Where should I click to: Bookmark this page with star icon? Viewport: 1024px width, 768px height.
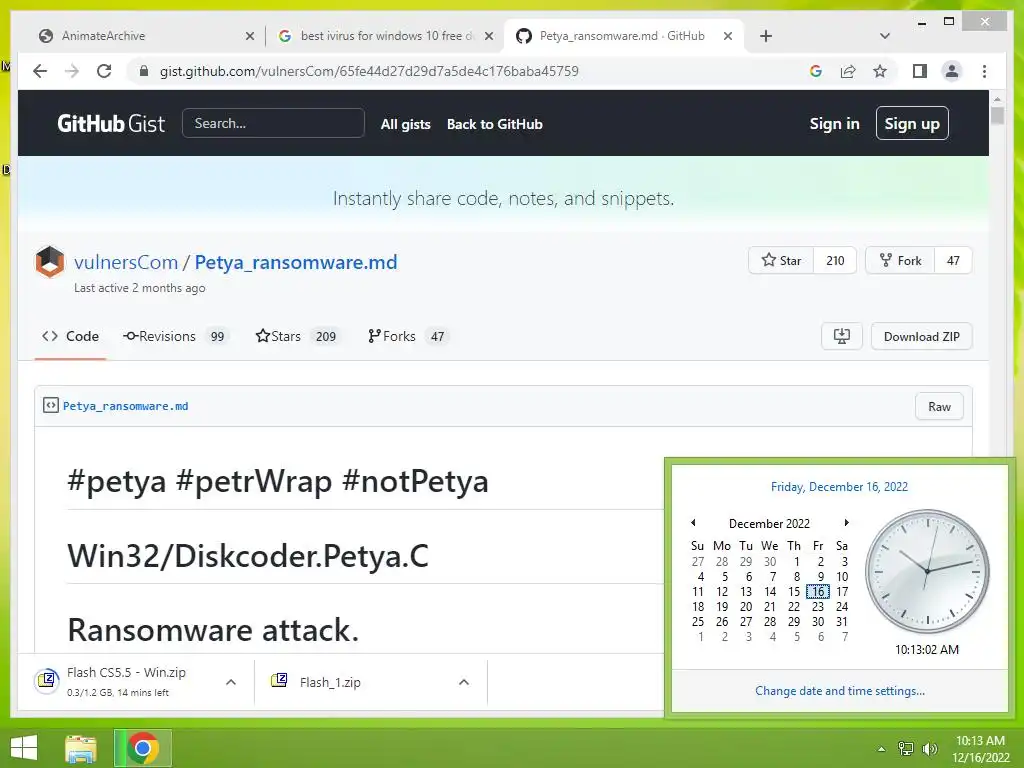pos(880,71)
